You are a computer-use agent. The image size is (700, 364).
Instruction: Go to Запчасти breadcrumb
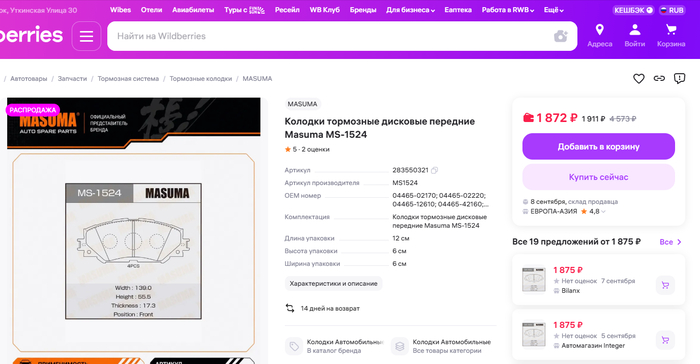point(72,79)
